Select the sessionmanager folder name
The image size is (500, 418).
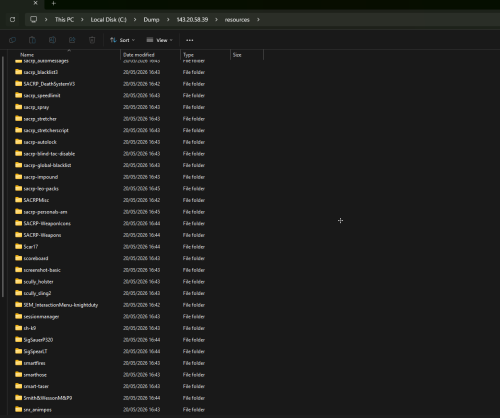(x=41, y=317)
